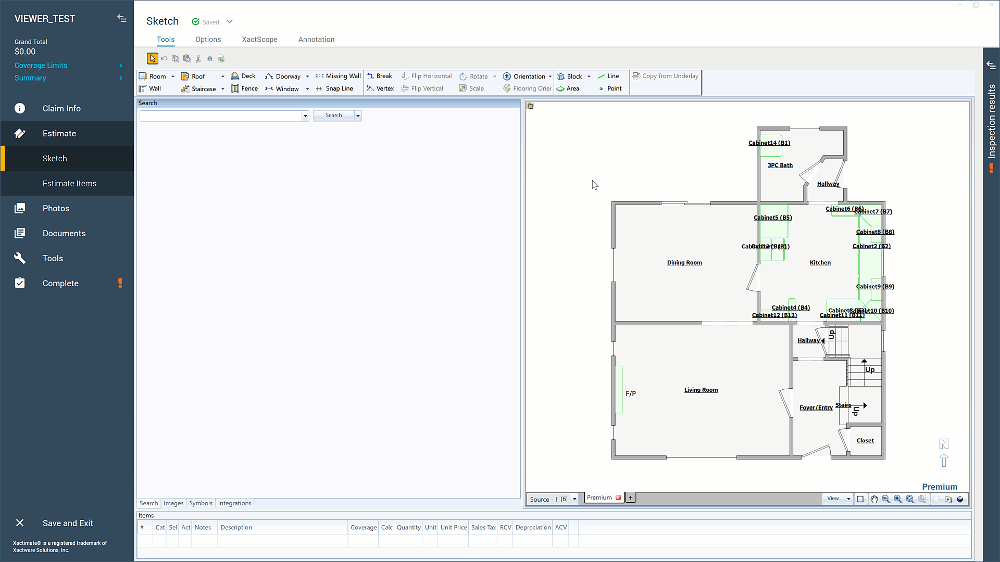Click into the Search input field
The height and width of the screenshot is (562, 1000).
[220, 115]
